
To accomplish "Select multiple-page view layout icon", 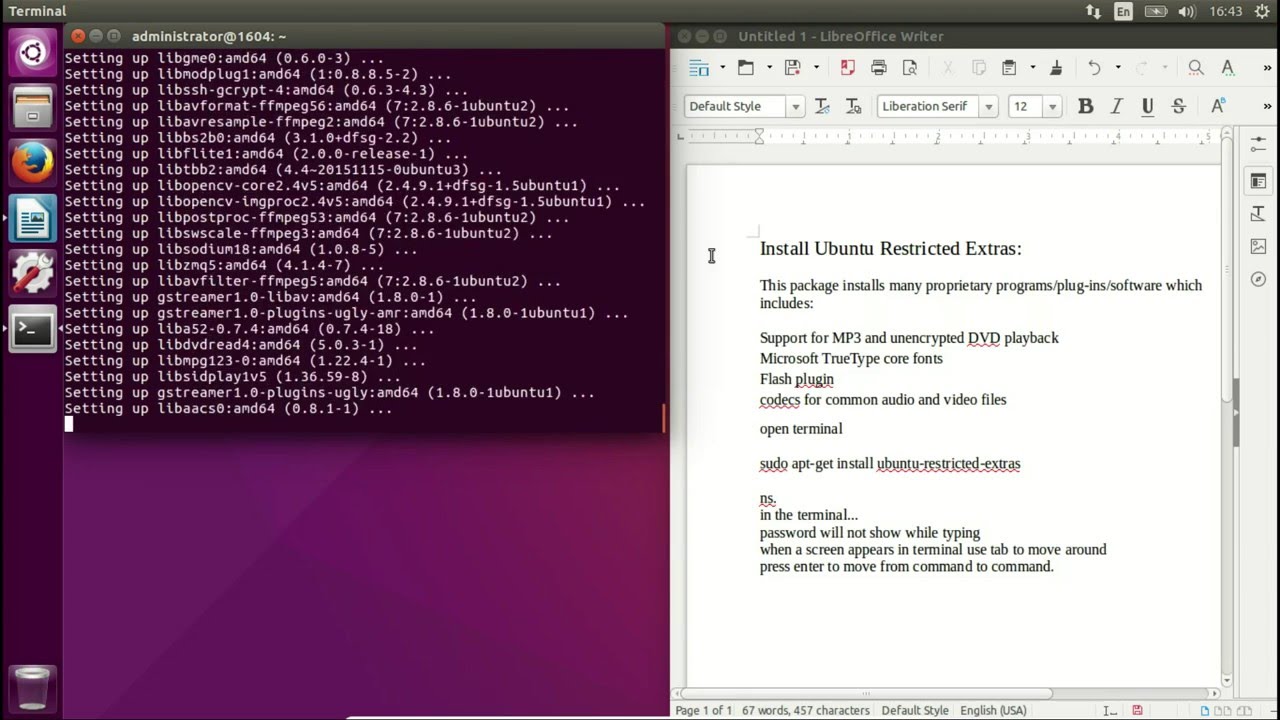I will click(1221, 710).
